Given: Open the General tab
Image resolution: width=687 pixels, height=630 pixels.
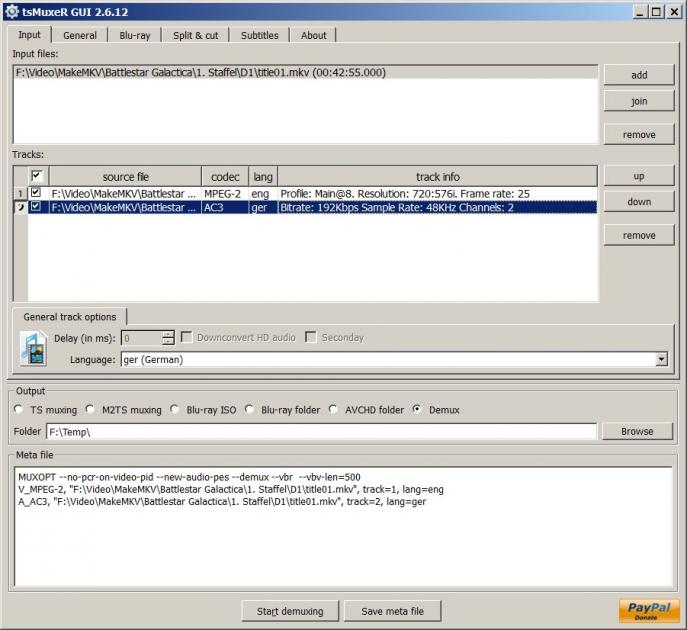Looking at the screenshot, I should (80, 35).
